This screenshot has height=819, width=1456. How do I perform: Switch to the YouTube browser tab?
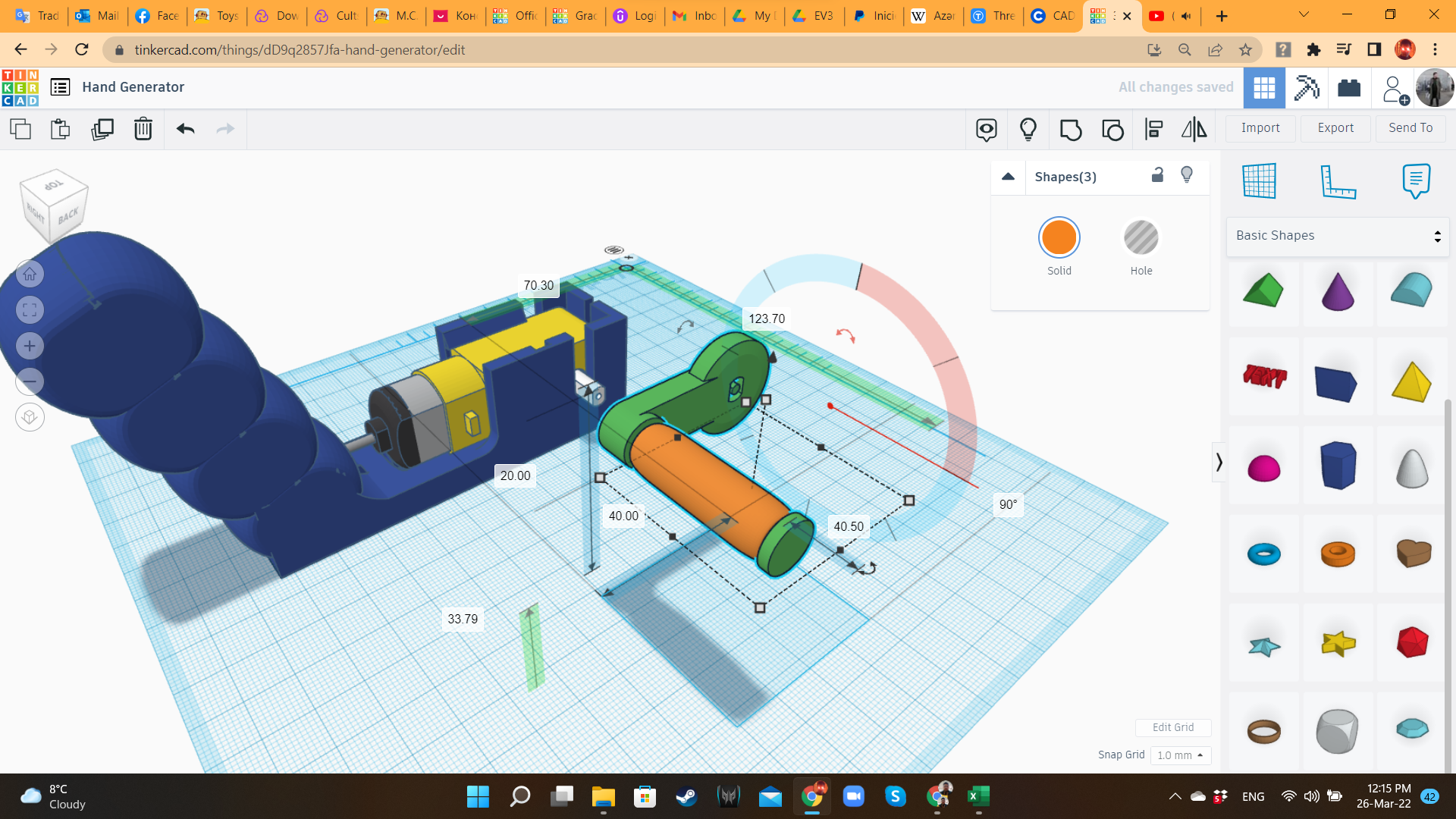click(1157, 16)
